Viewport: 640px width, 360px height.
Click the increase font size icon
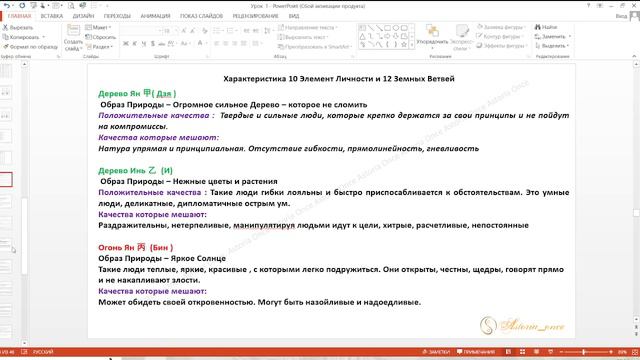(184, 31)
